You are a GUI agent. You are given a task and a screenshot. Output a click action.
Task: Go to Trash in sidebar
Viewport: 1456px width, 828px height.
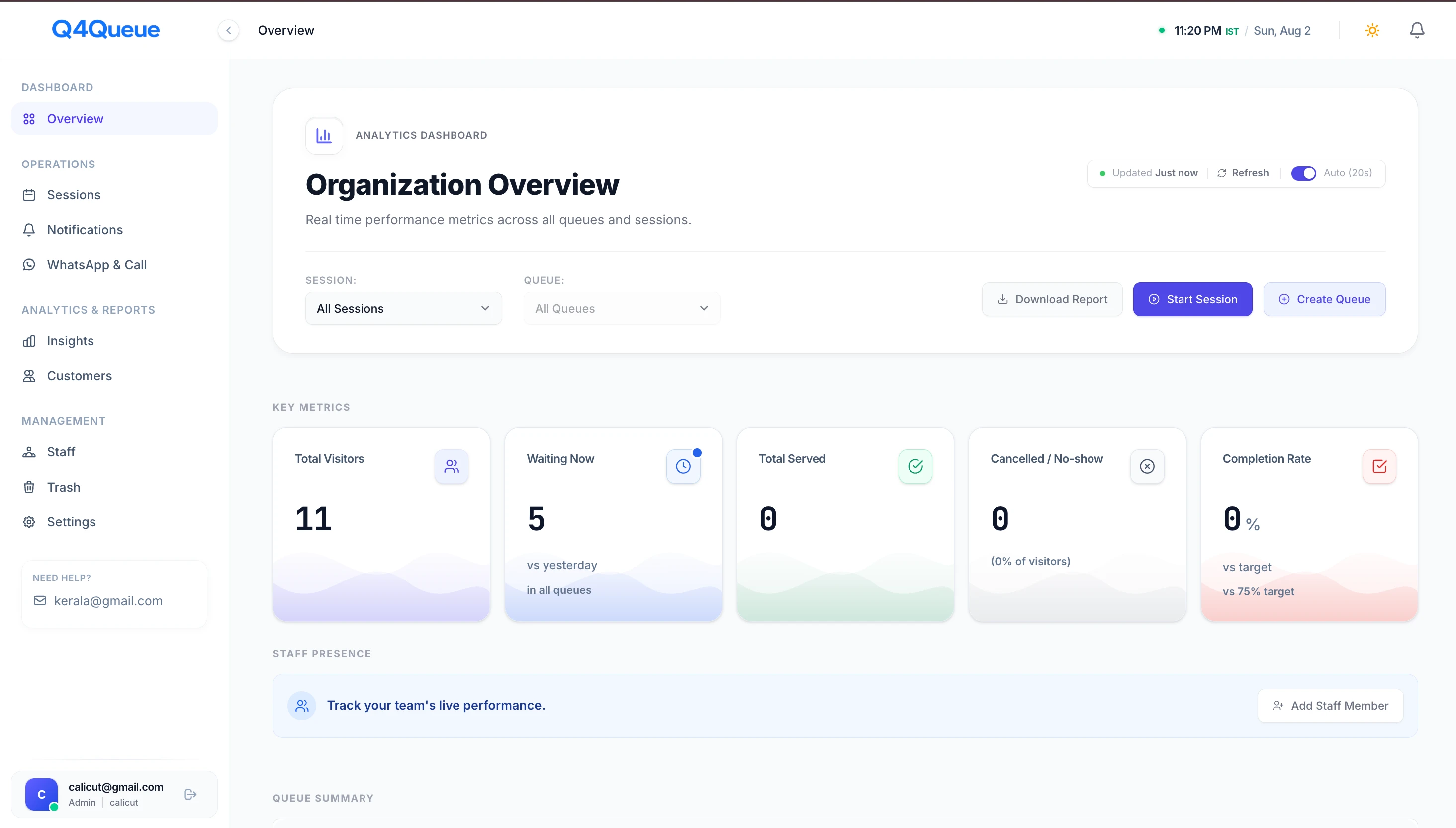[x=114, y=488]
